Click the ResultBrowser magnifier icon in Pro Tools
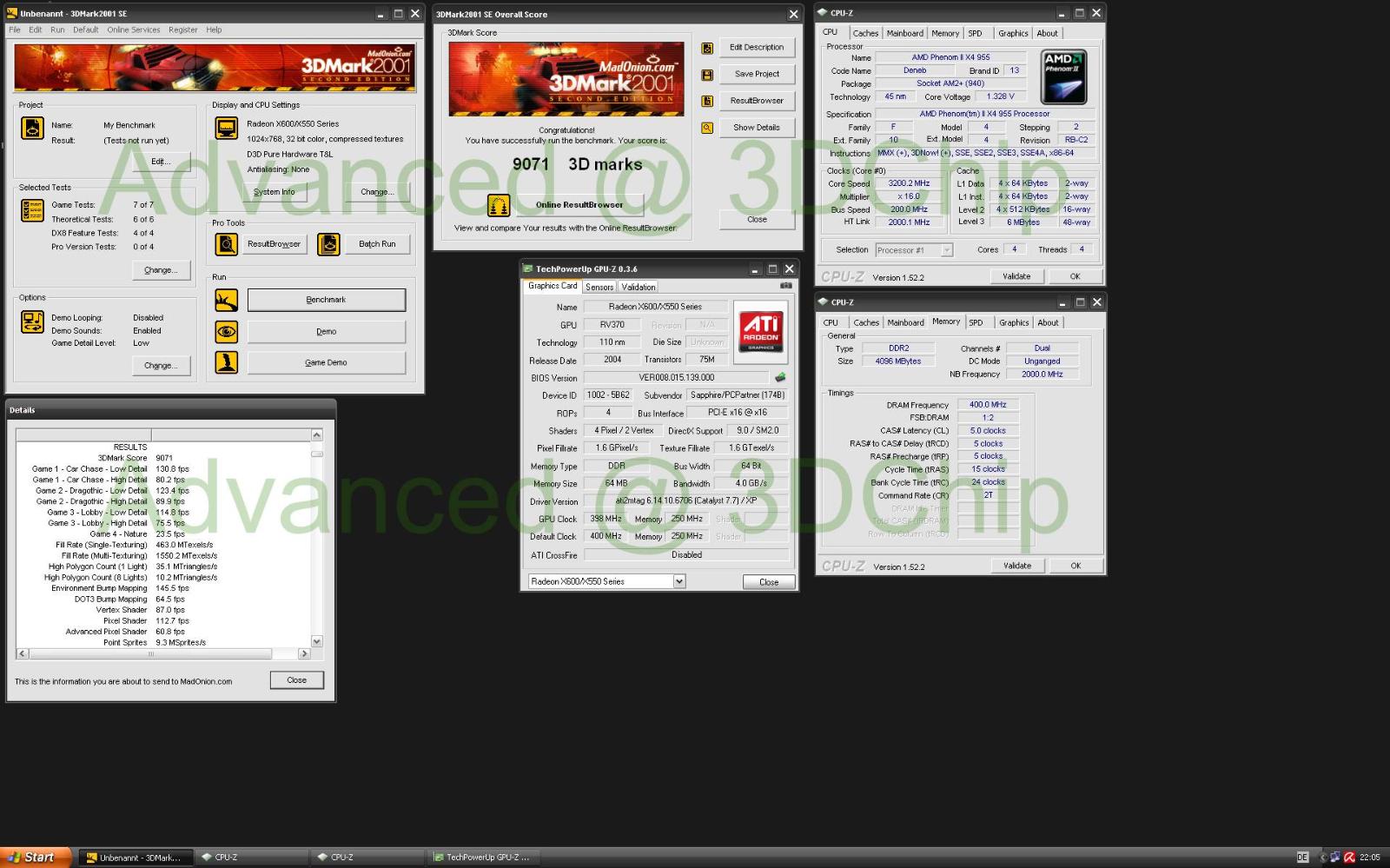Viewport: 1390px width, 868px height. (x=226, y=244)
